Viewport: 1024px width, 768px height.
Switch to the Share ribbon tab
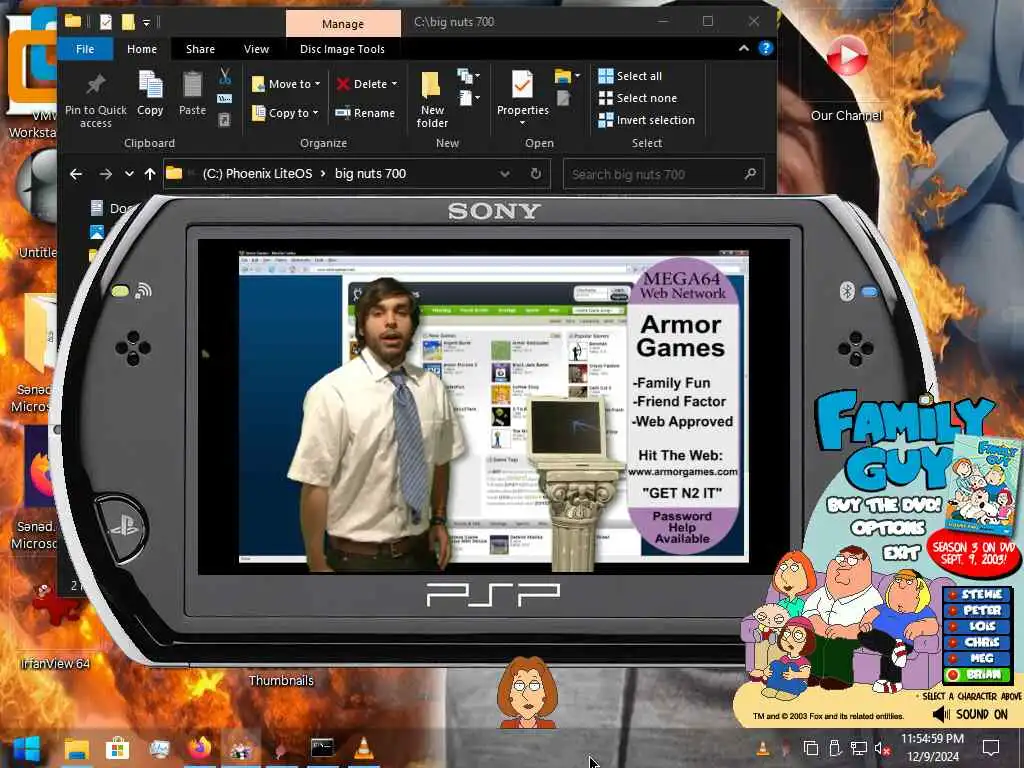pyautogui.click(x=200, y=49)
